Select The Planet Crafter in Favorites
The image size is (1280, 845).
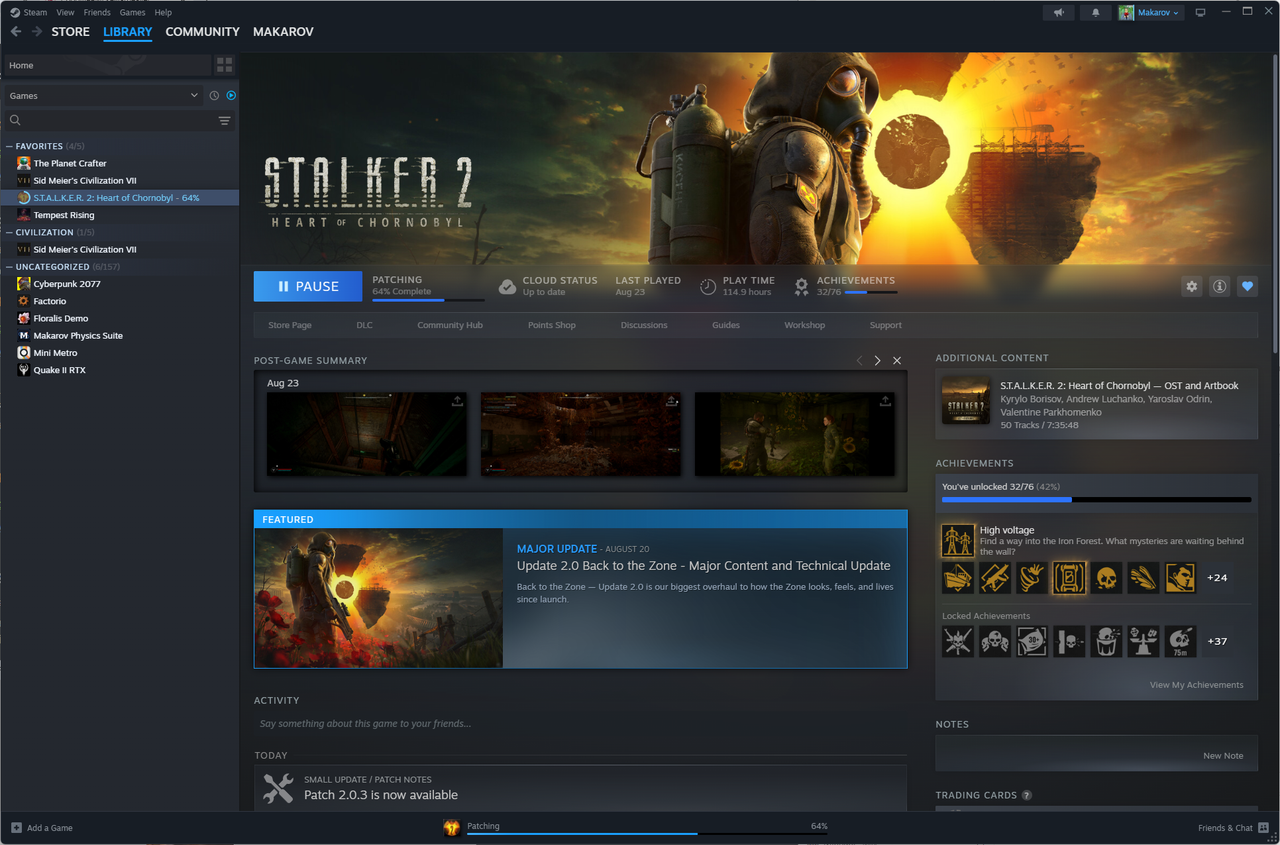pos(70,163)
